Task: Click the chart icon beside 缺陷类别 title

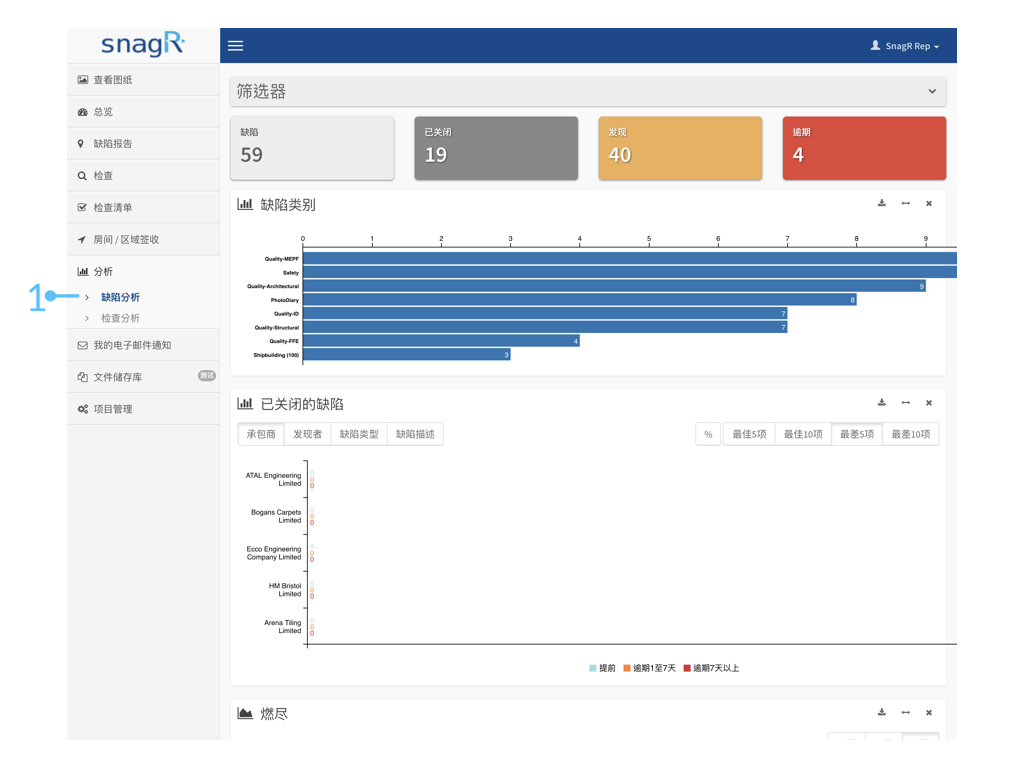Action: pyautogui.click(x=245, y=204)
